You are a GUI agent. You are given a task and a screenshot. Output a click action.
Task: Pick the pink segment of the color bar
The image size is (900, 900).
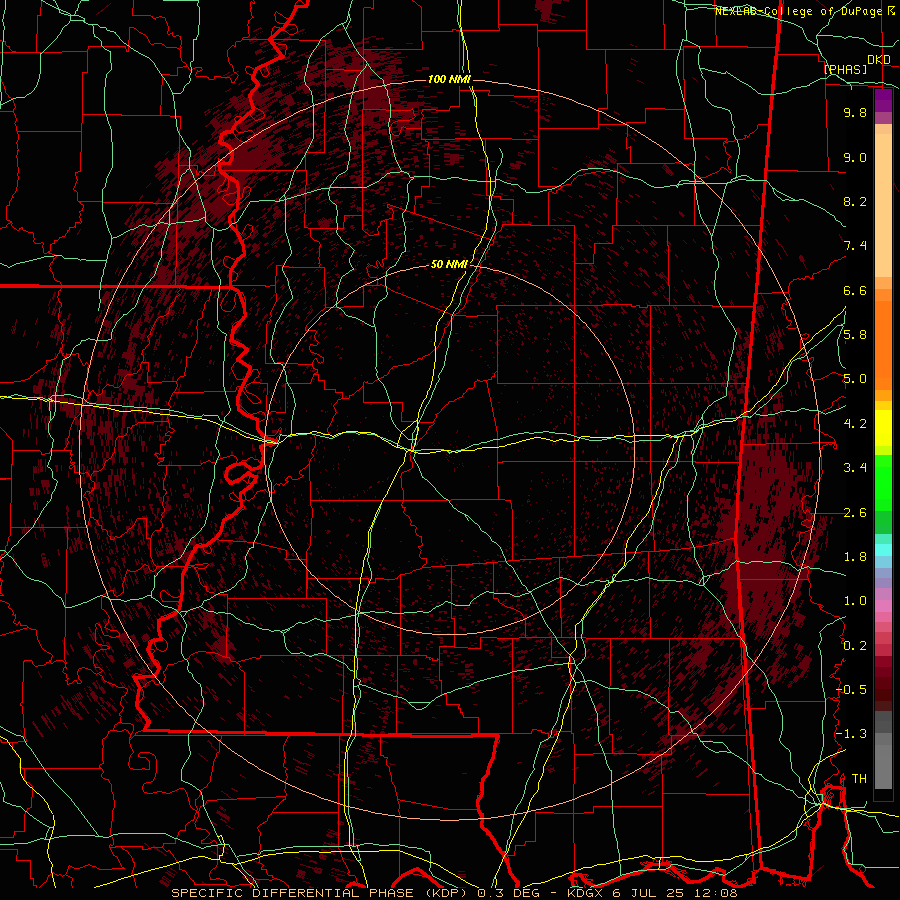(883, 606)
